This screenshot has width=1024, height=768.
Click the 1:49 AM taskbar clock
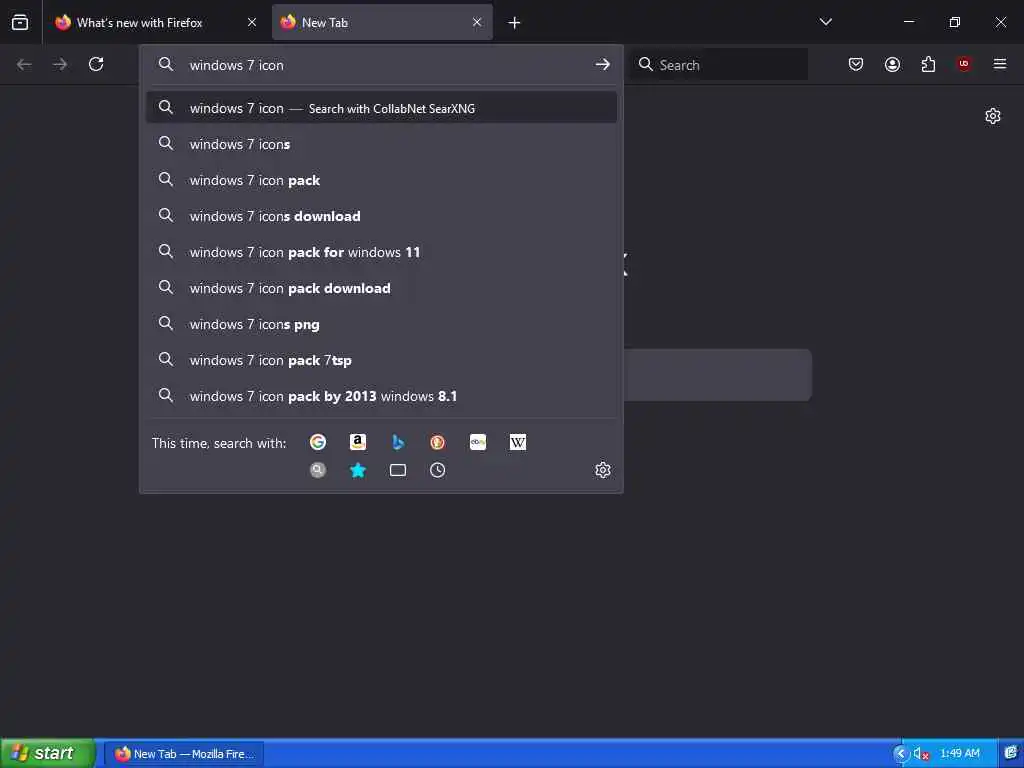(x=959, y=753)
